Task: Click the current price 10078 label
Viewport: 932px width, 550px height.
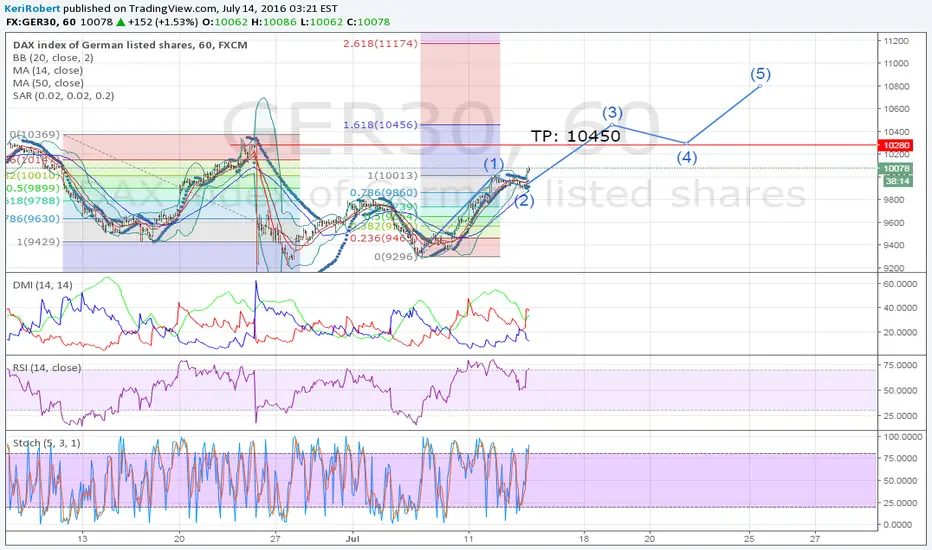Action: pyautogui.click(x=896, y=169)
